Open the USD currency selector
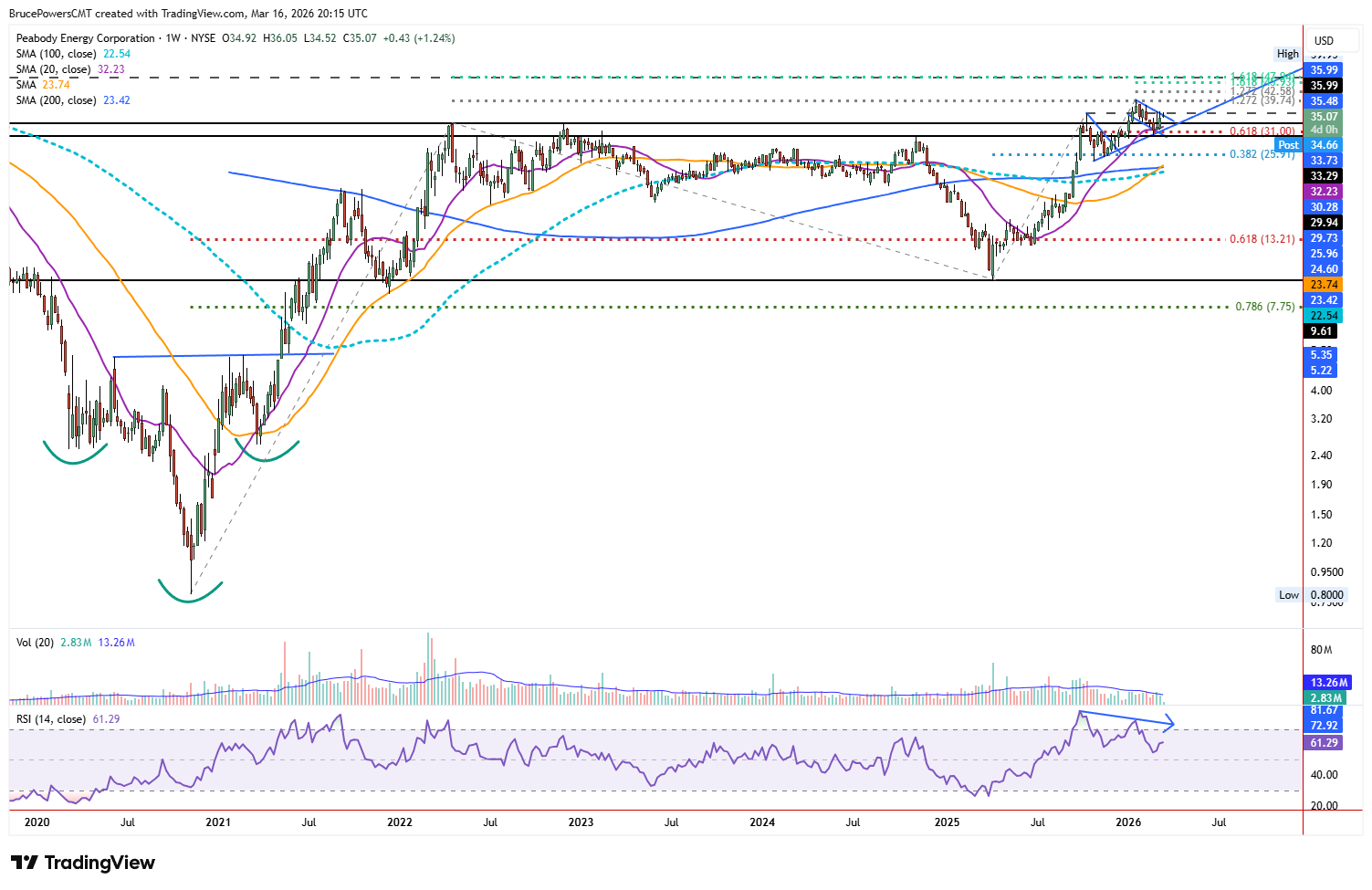Screen dimensions: 1372x890 [x=1324, y=40]
